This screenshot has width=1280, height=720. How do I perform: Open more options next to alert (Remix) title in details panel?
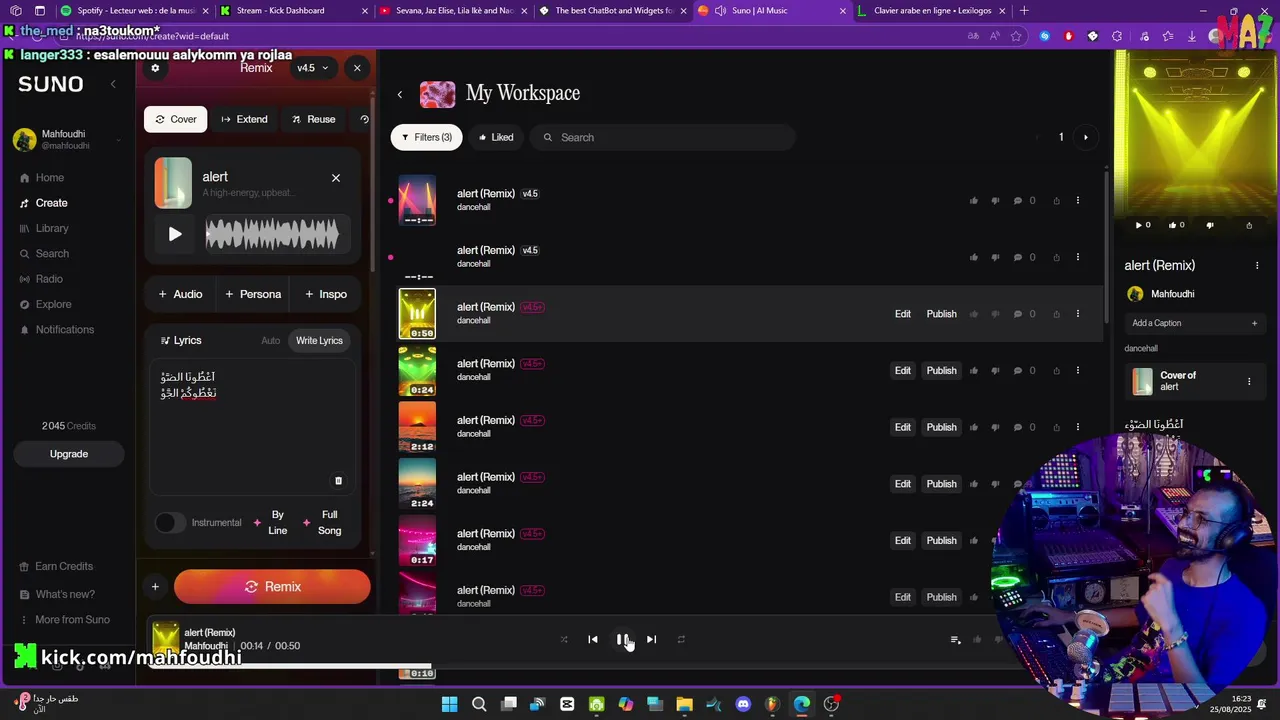tap(1257, 266)
